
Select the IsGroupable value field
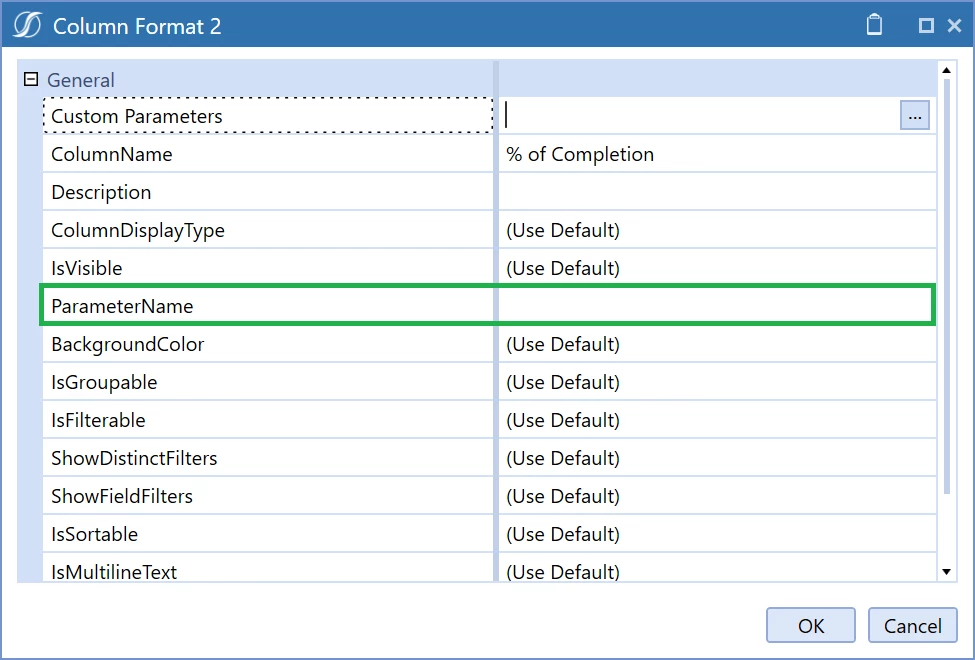tap(717, 382)
